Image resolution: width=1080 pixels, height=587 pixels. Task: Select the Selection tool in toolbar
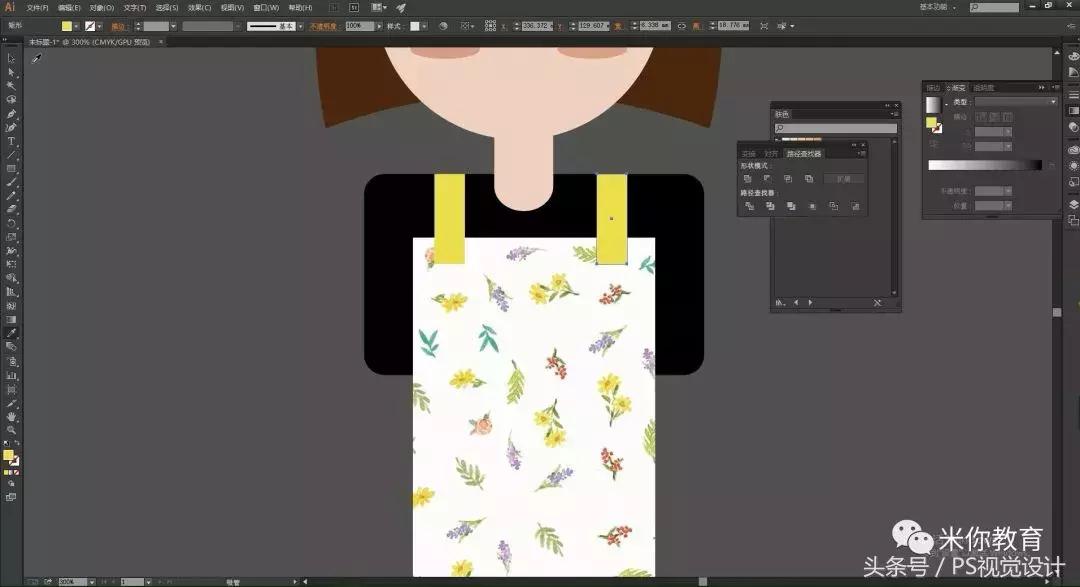click(11, 59)
